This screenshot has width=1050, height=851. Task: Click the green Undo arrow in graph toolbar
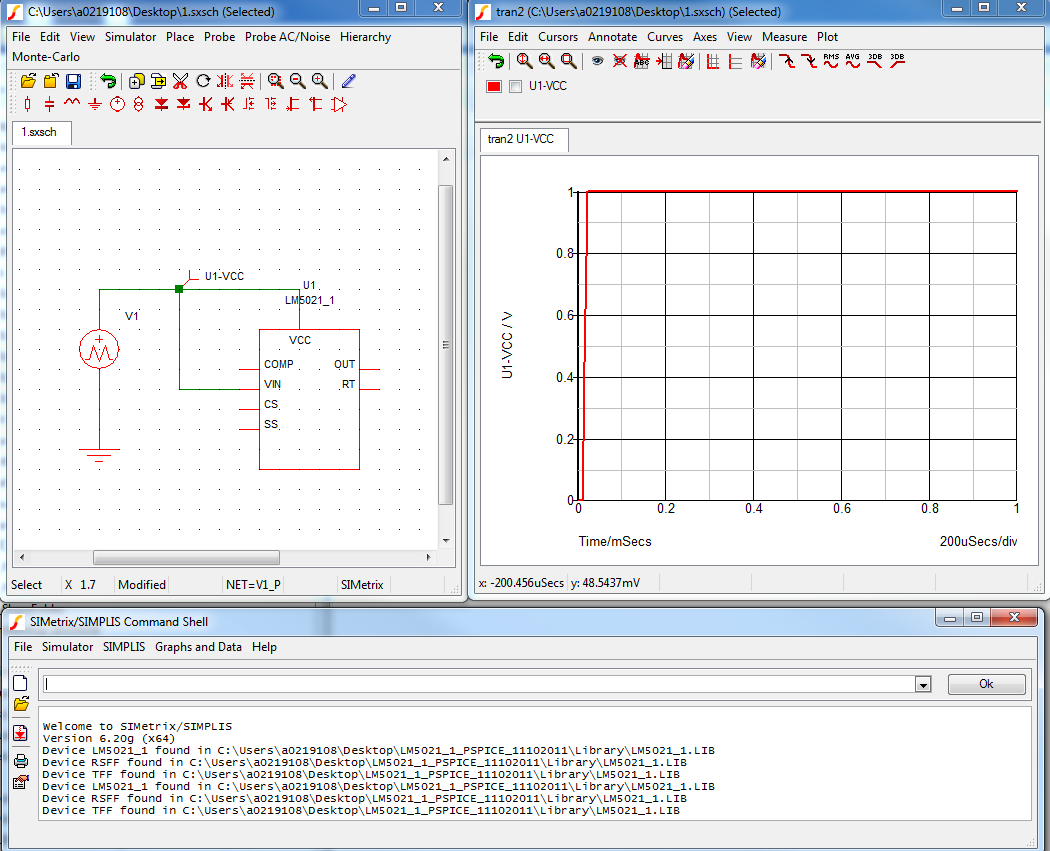pyautogui.click(x=495, y=61)
